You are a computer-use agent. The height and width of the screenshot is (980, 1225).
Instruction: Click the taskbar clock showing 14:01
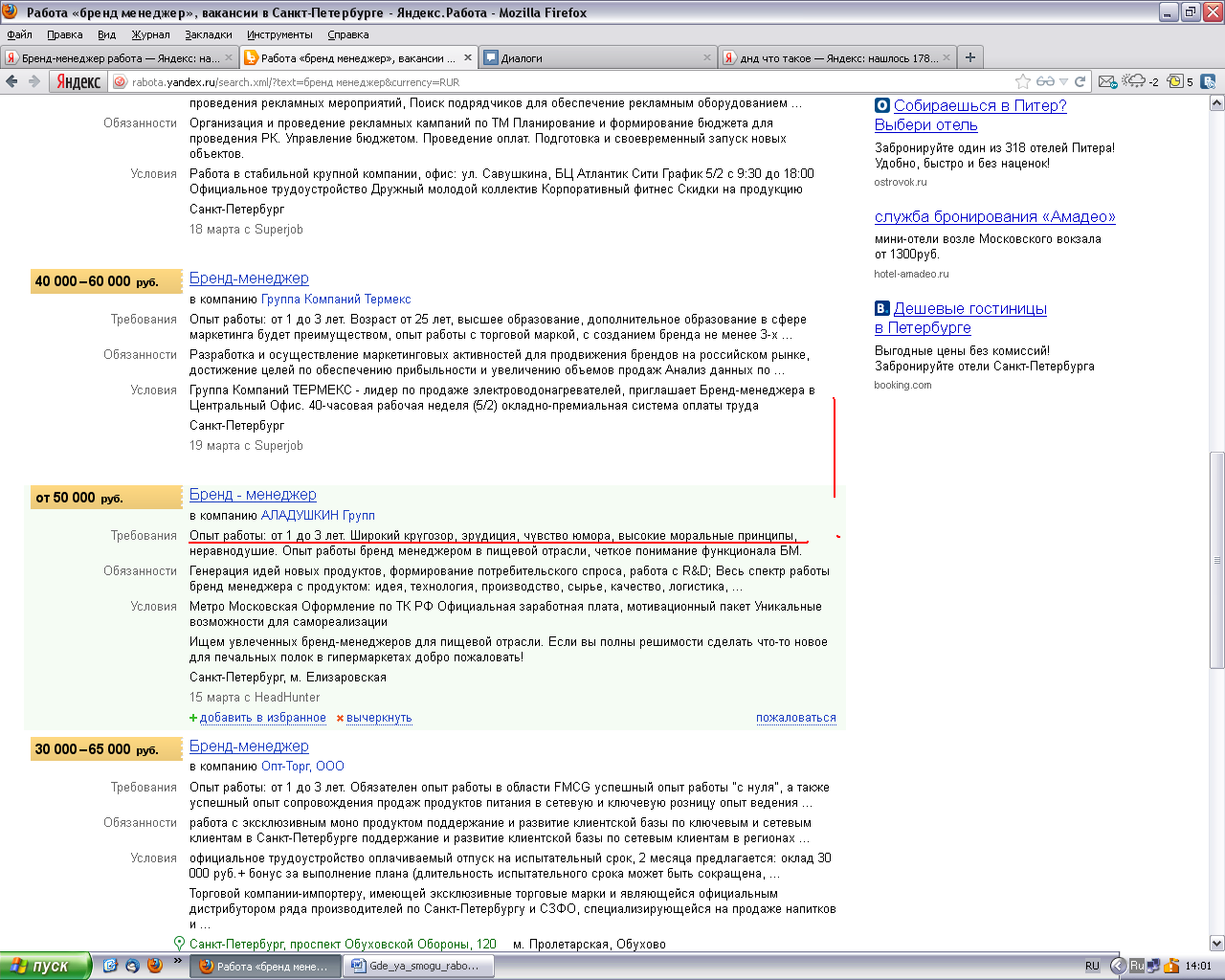click(x=1198, y=966)
